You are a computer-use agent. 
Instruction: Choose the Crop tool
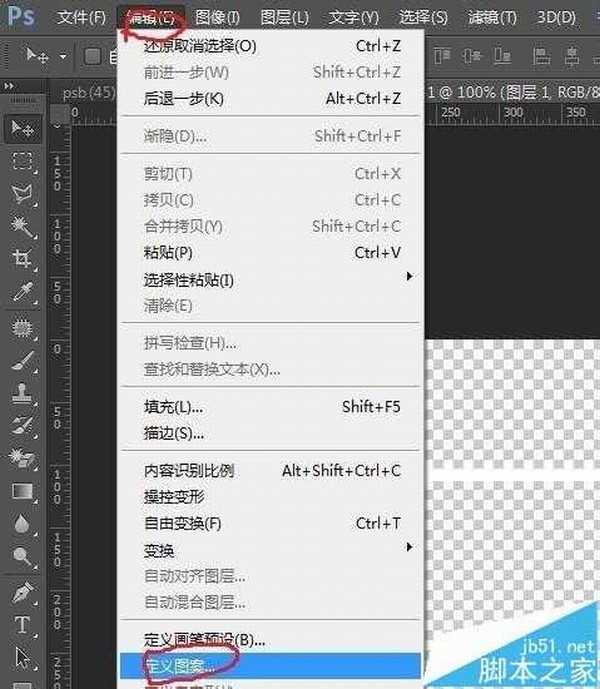coord(22,260)
